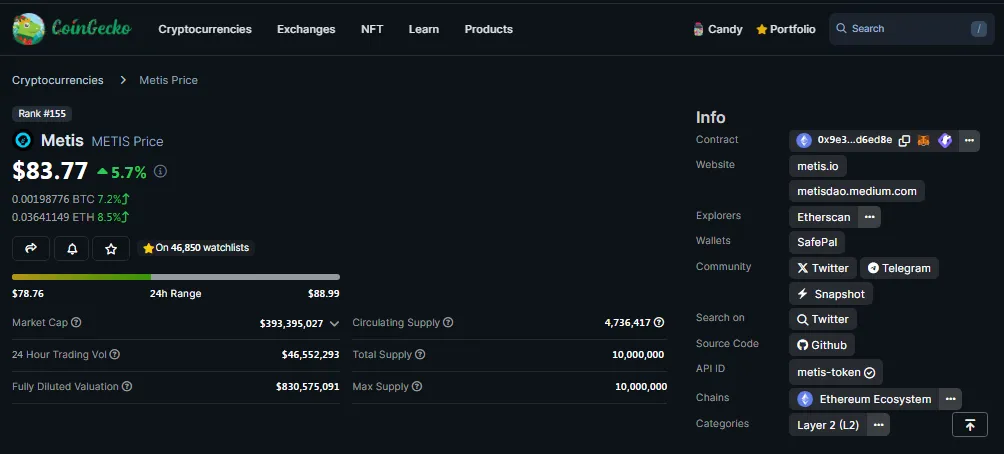Click the Portfolio star icon
Viewport: 1004px width, 454px height.
[761, 29]
